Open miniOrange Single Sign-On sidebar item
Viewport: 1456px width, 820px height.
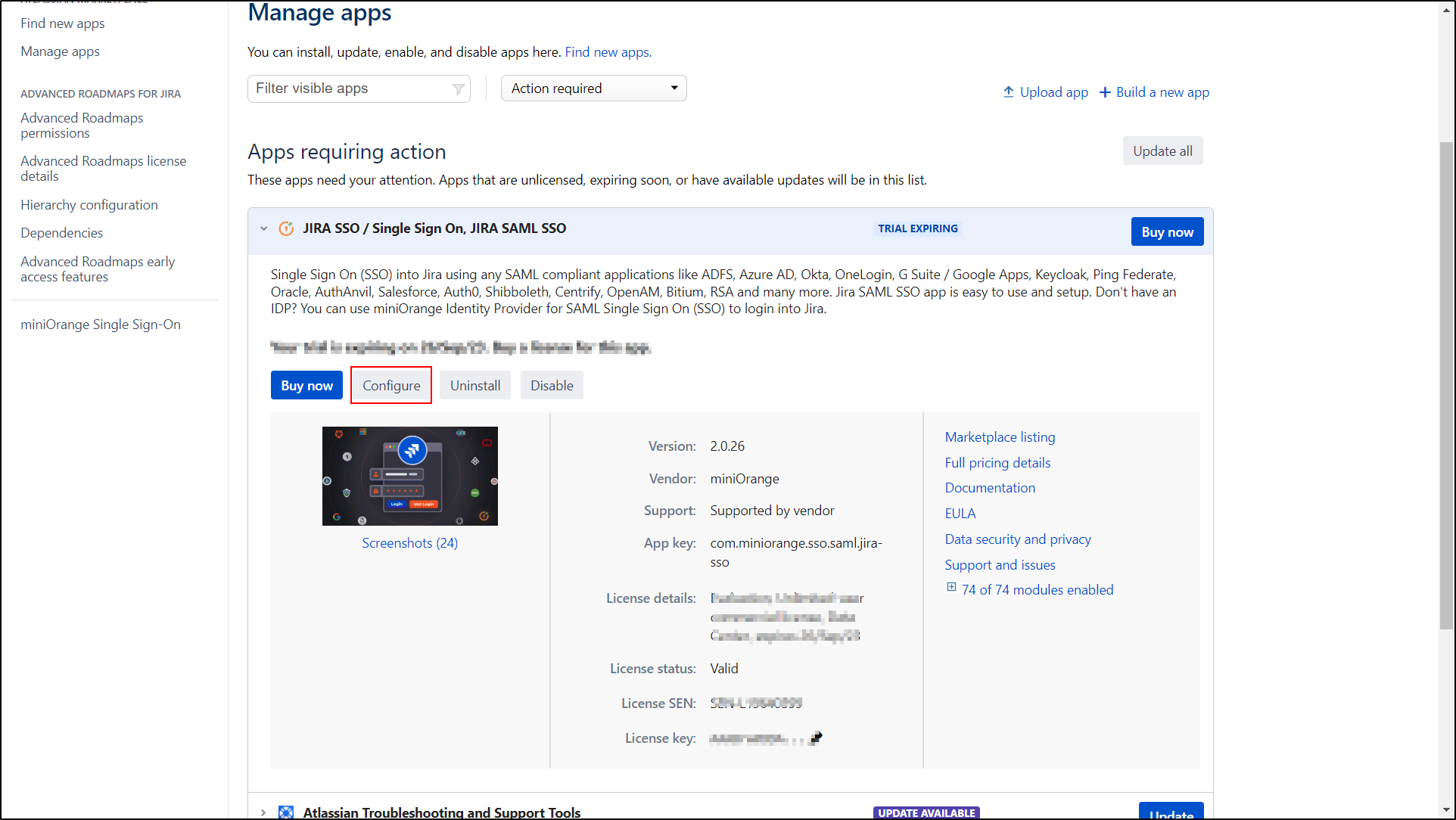[101, 325]
